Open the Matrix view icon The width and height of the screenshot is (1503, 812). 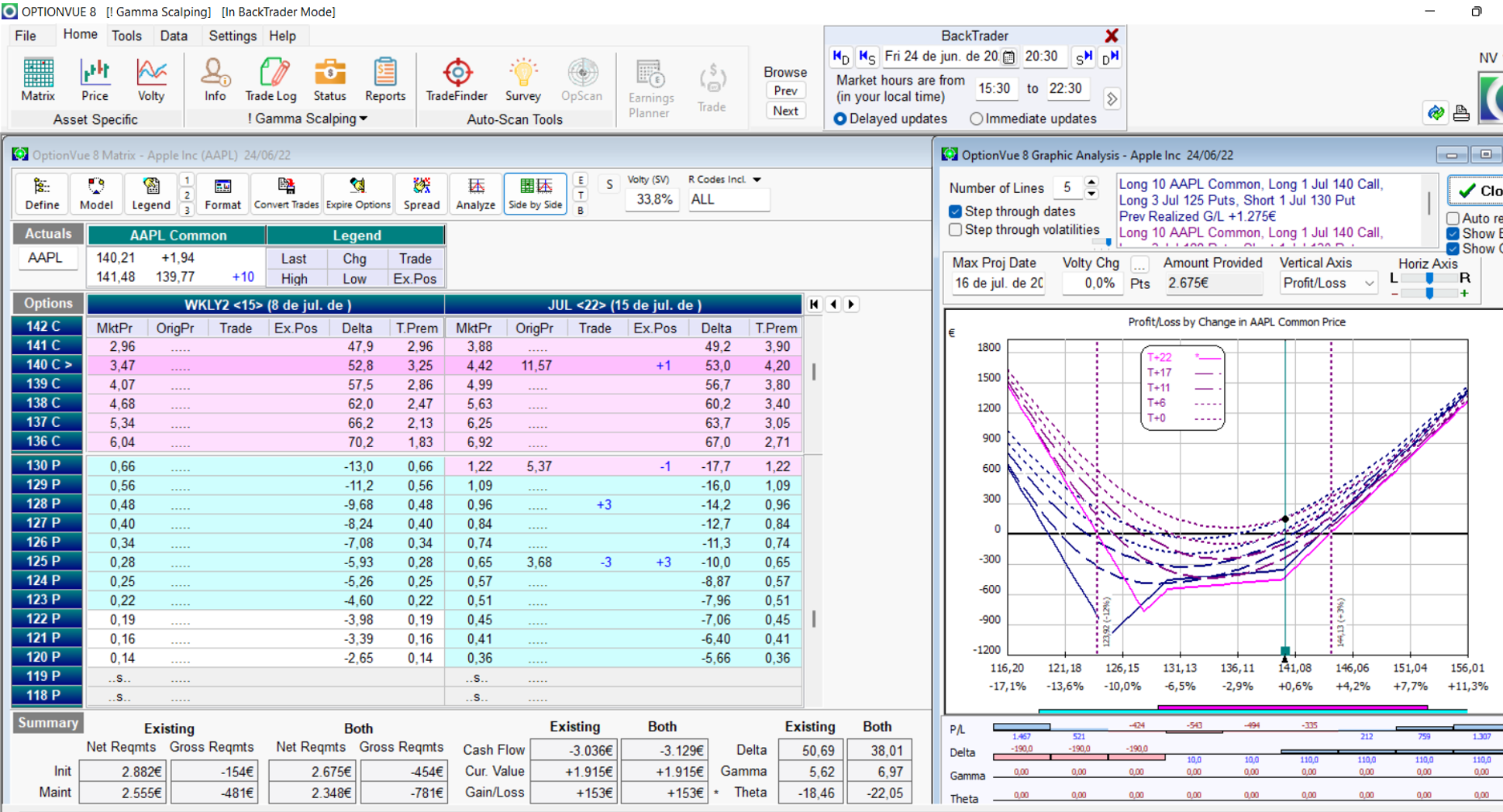tap(38, 79)
